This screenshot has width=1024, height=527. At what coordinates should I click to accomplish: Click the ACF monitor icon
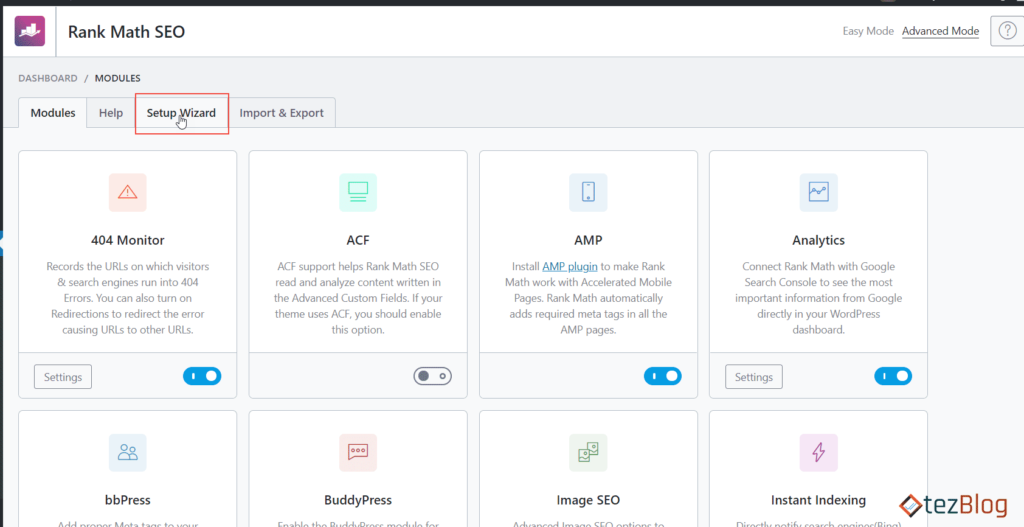[x=358, y=192]
